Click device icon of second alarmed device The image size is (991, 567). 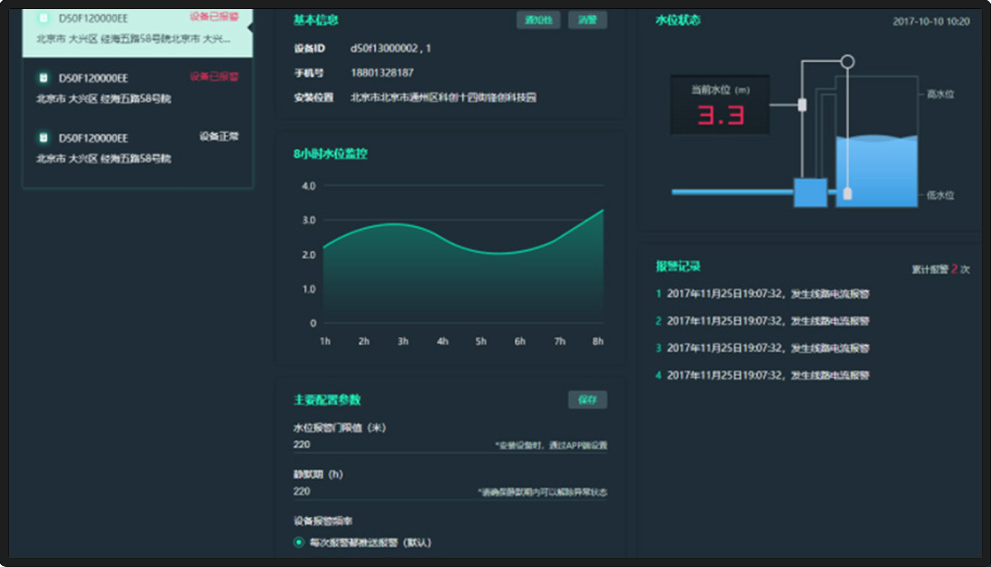pos(44,78)
